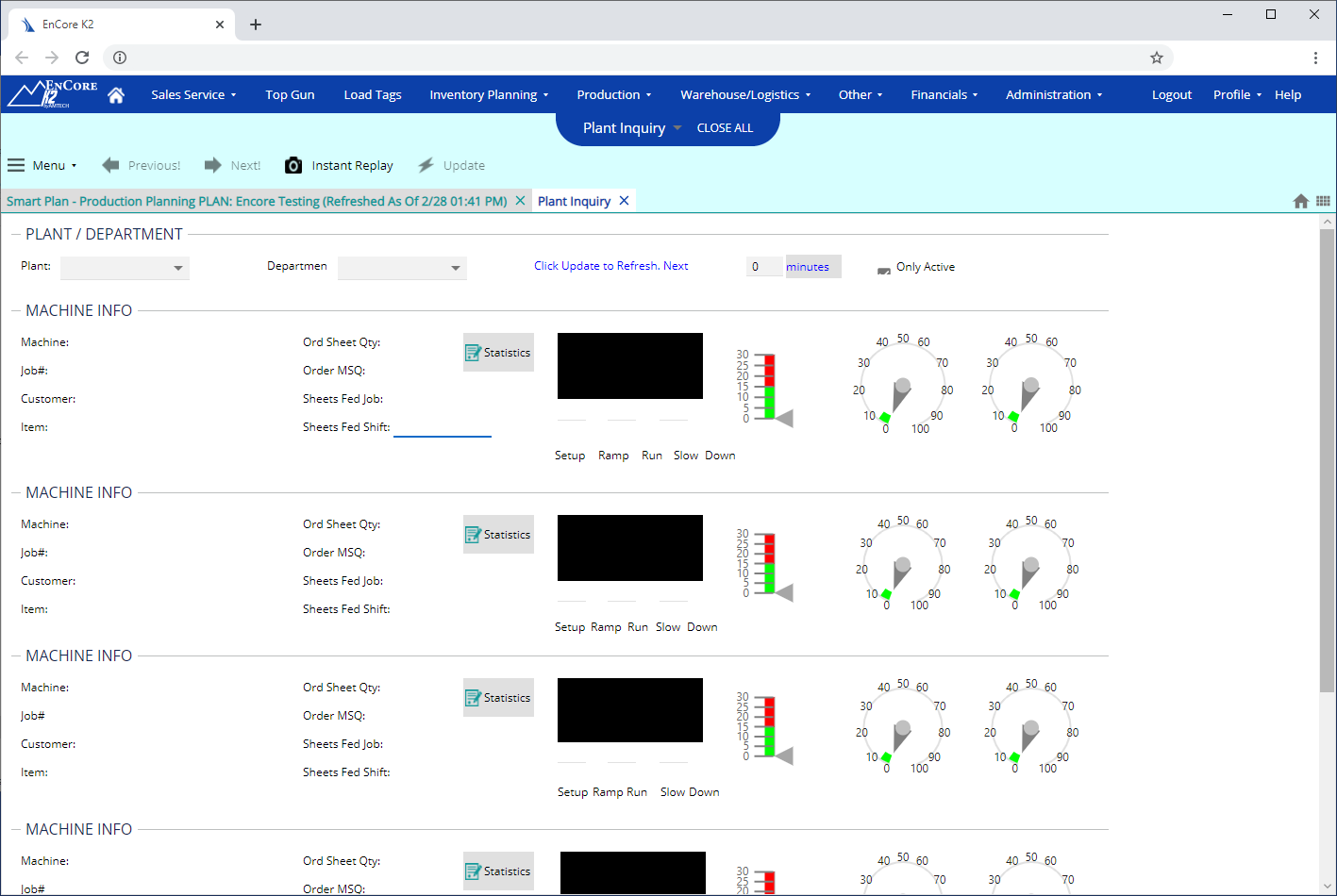This screenshot has height=896, width=1337.
Task: Click the Instant Replay camera icon
Action: [293, 166]
